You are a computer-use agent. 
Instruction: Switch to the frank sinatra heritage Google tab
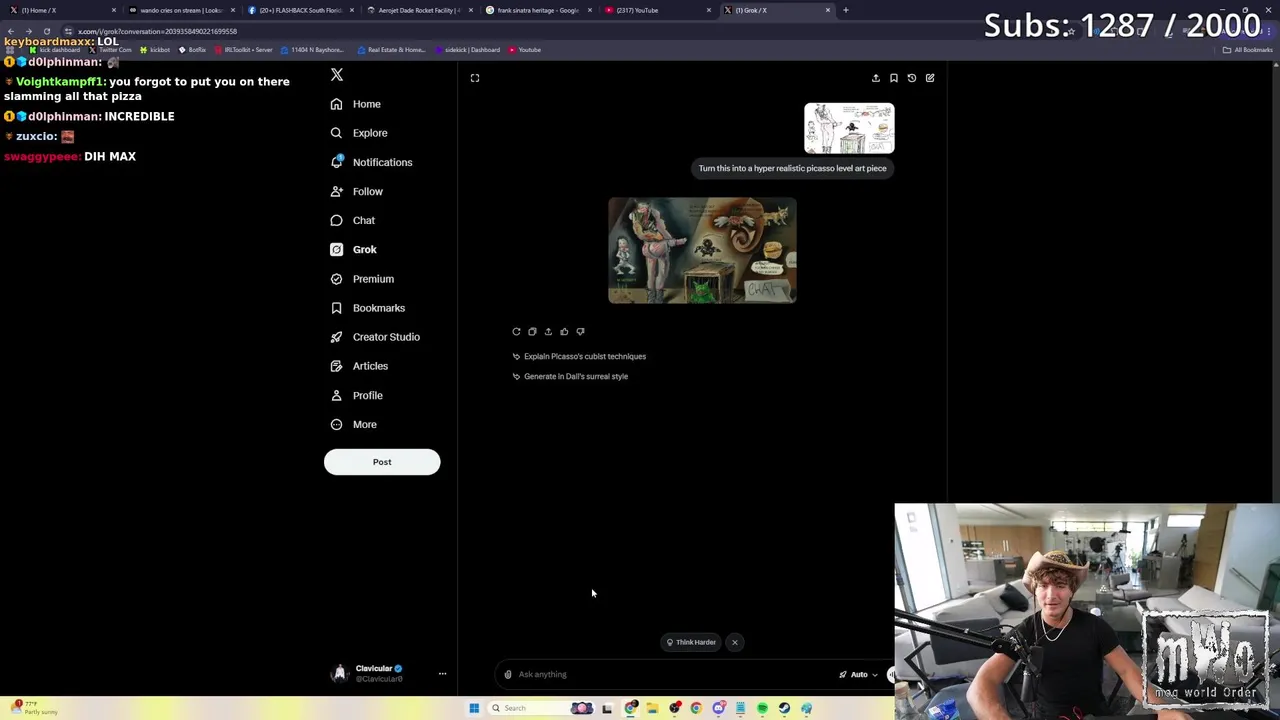538,10
